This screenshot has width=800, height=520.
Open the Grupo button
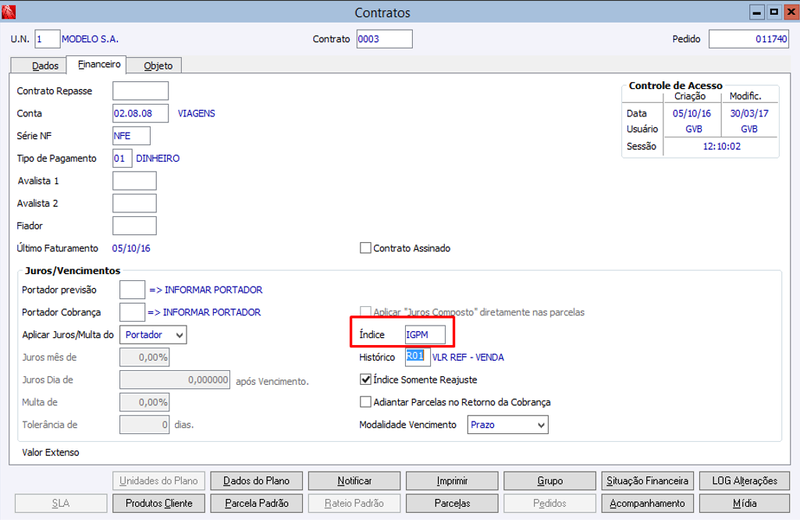click(x=549, y=481)
